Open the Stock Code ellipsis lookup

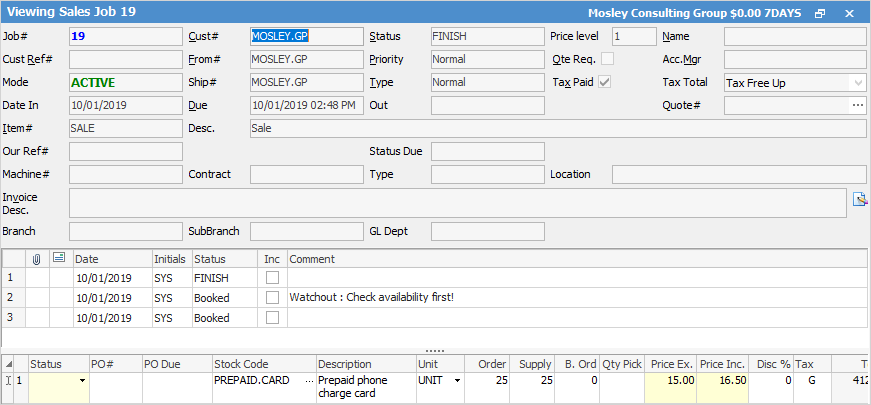(x=308, y=381)
